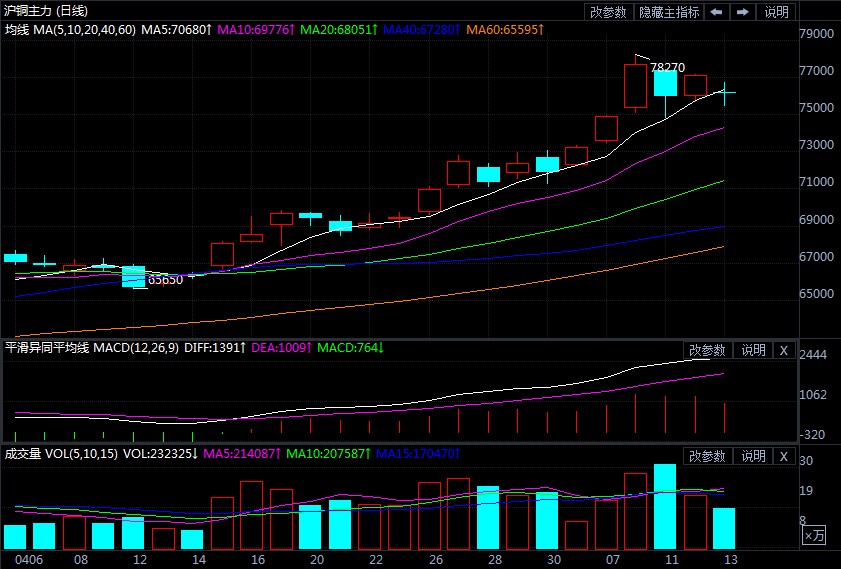The image size is (841, 569).
Task: Toggle 隐藏主指标 to hide main indicator
Action: [669, 12]
